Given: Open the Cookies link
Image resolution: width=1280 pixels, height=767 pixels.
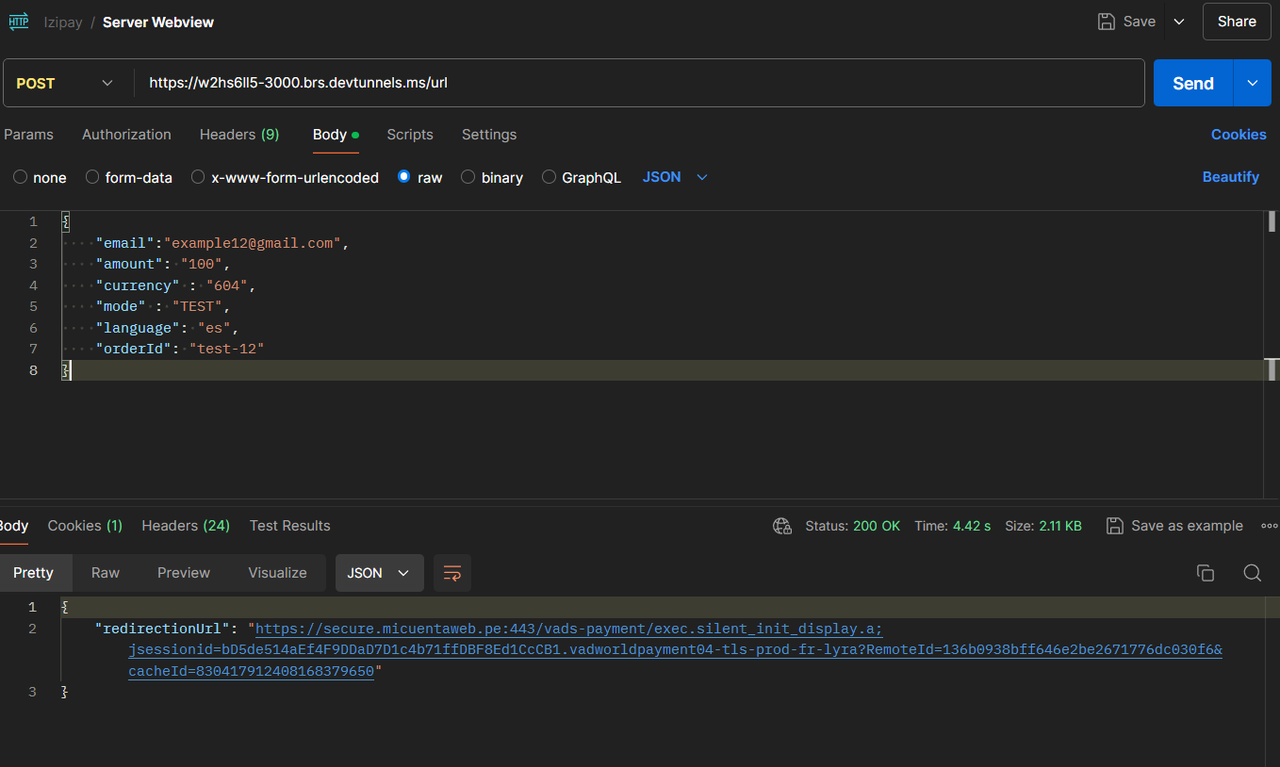Looking at the screenshot, I should [1239, 134].
